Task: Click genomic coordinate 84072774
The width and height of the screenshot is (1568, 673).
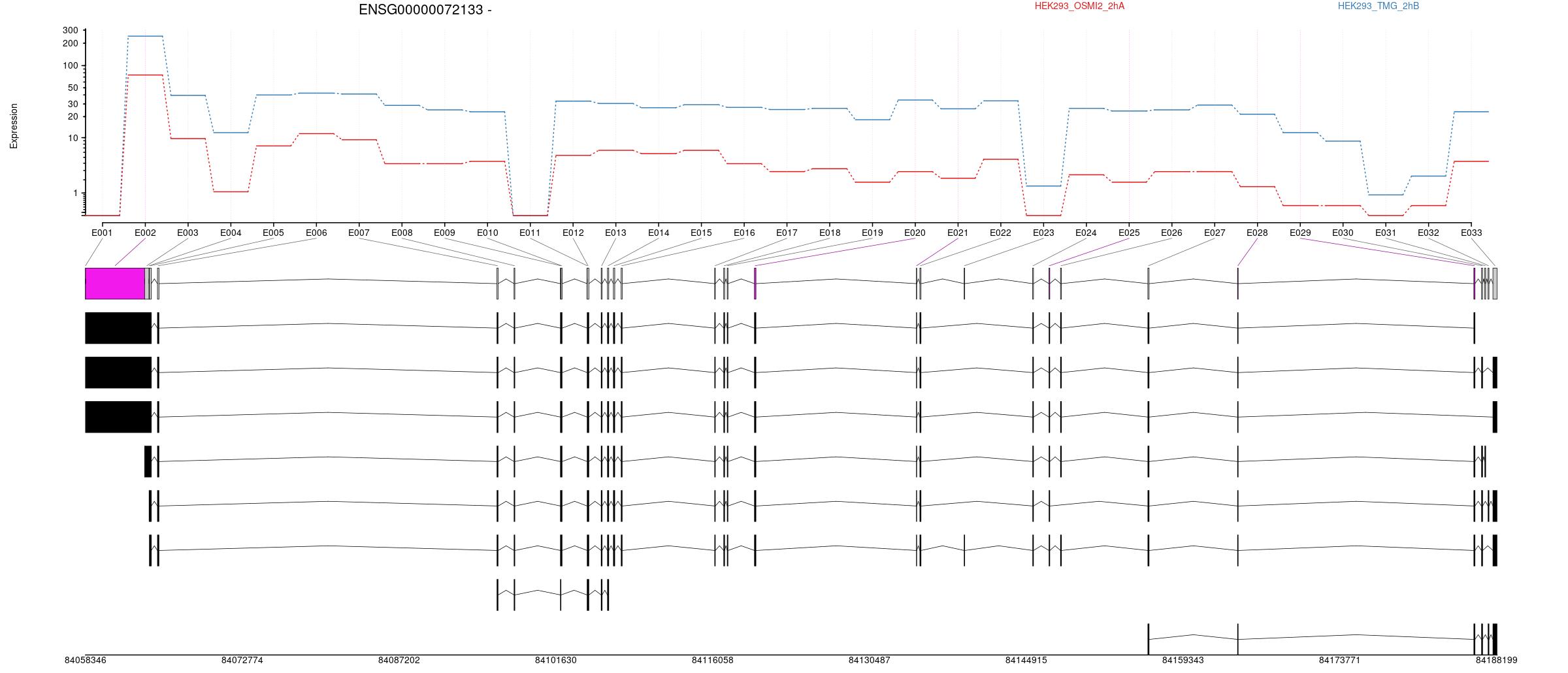Action: point(242,661)
